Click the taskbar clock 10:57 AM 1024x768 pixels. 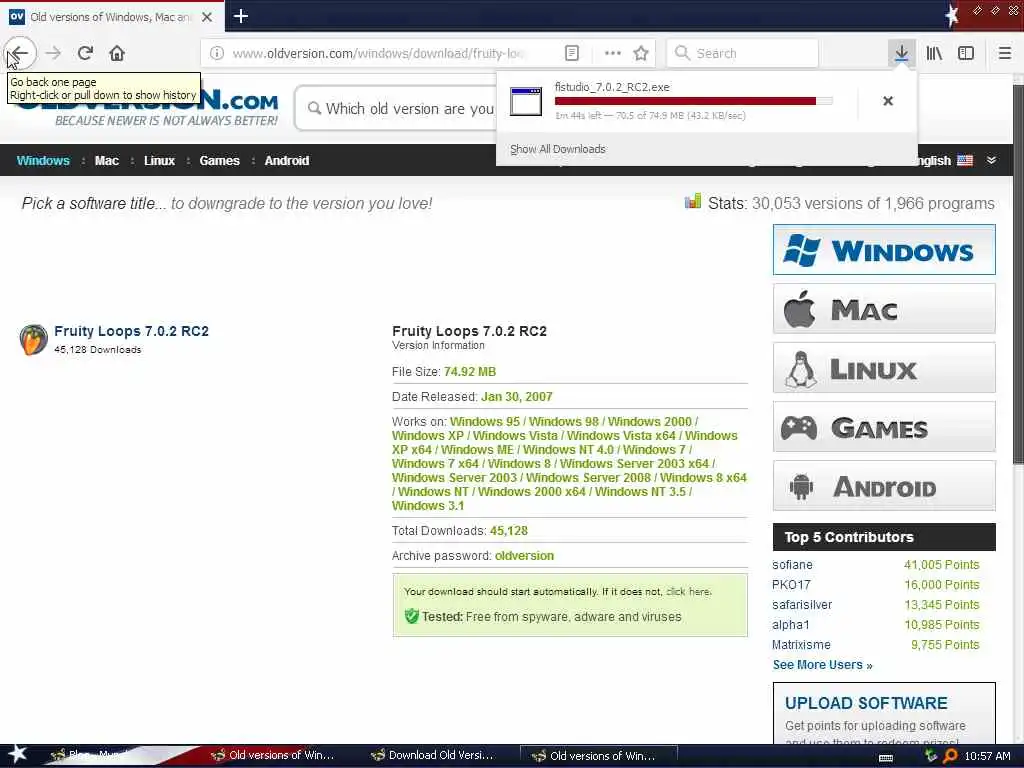(987, 756)
